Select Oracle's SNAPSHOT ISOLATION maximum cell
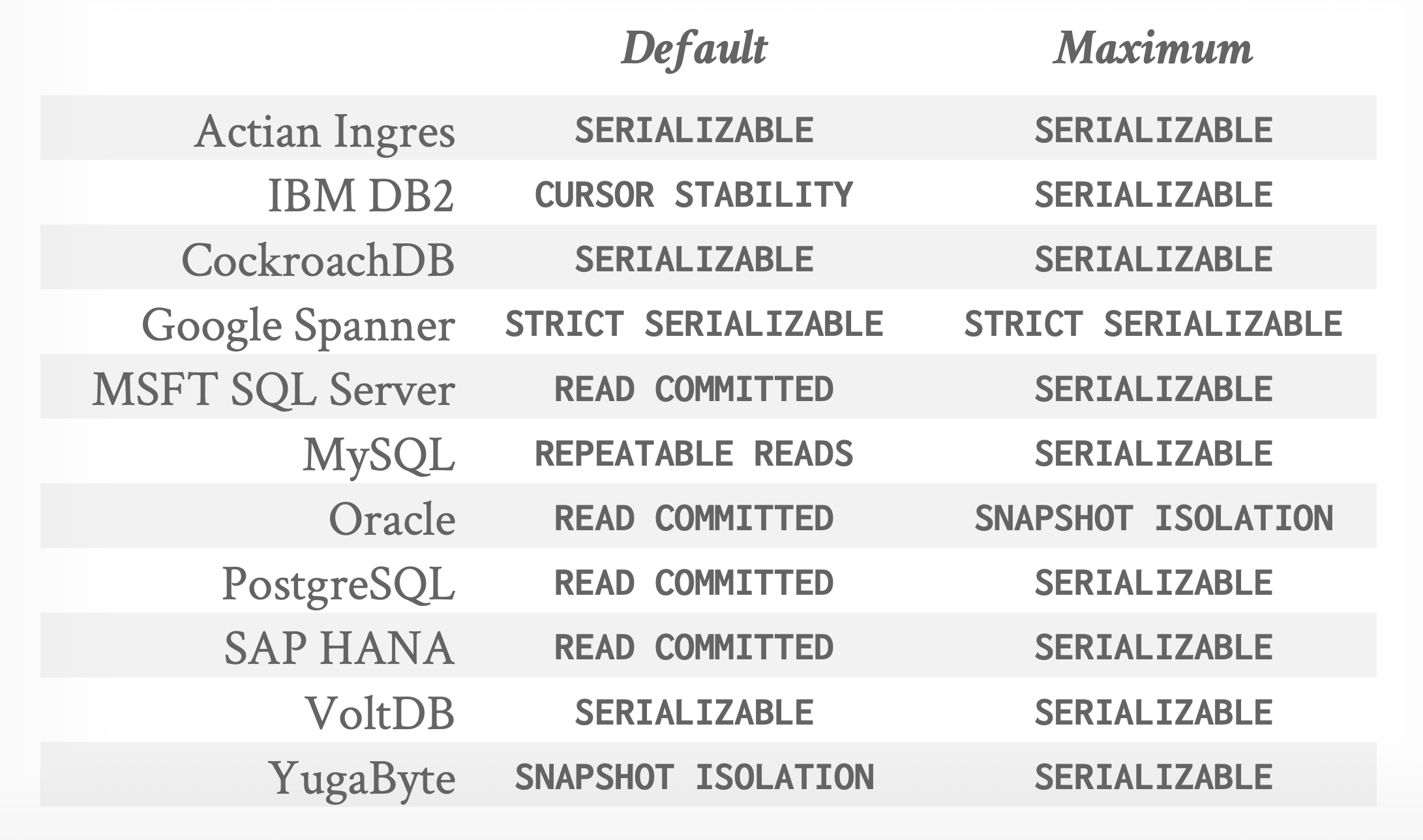The height and width of the screenshot is (840, 1423). (x=1153, y=518)
